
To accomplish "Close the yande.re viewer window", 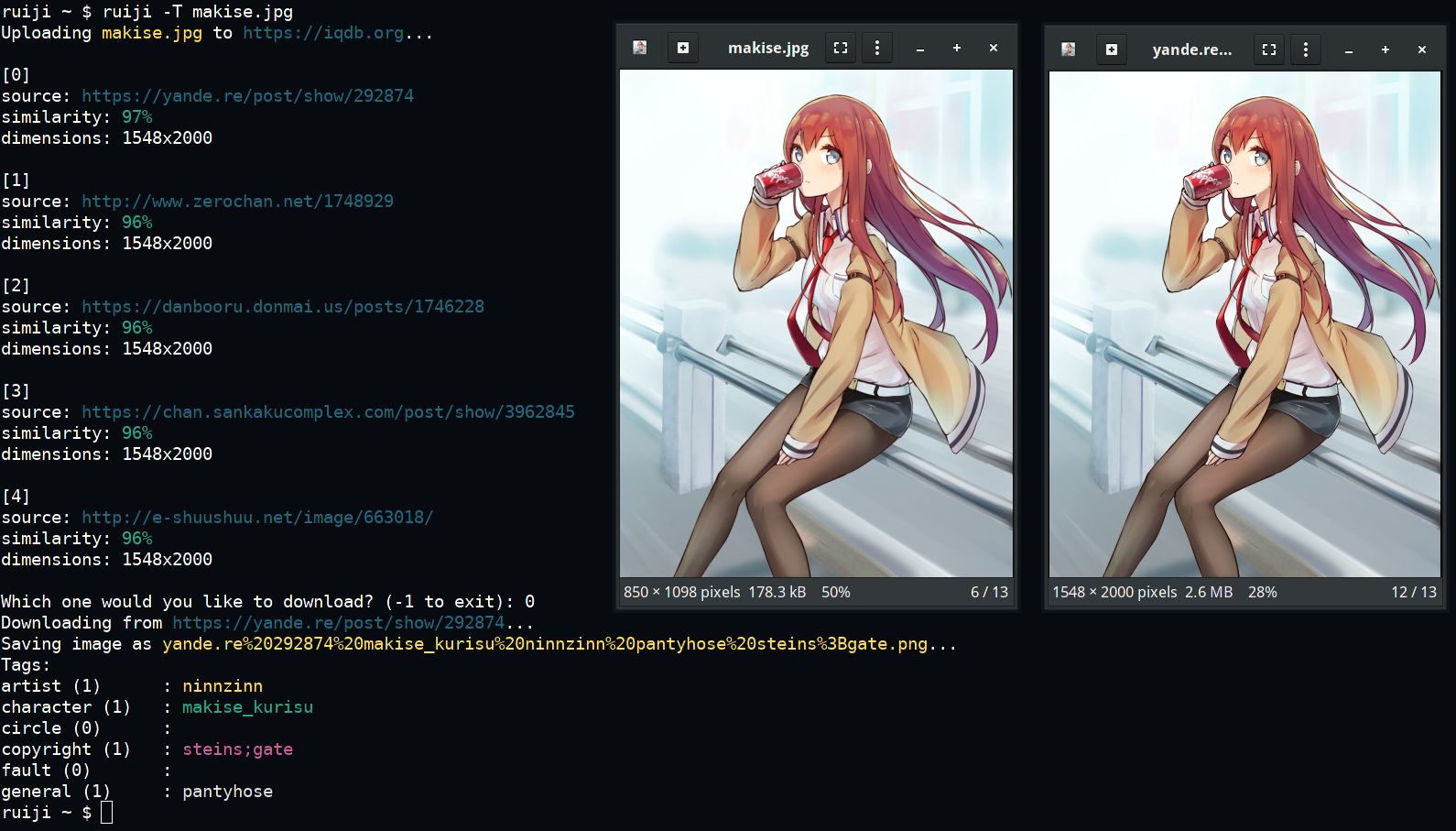I will (1422, 49).
